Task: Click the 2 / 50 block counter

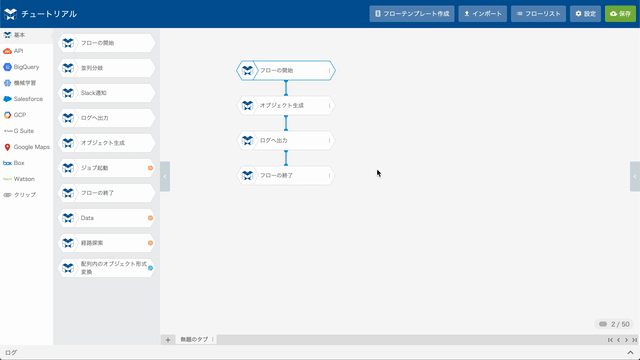Action: (614, 324)
